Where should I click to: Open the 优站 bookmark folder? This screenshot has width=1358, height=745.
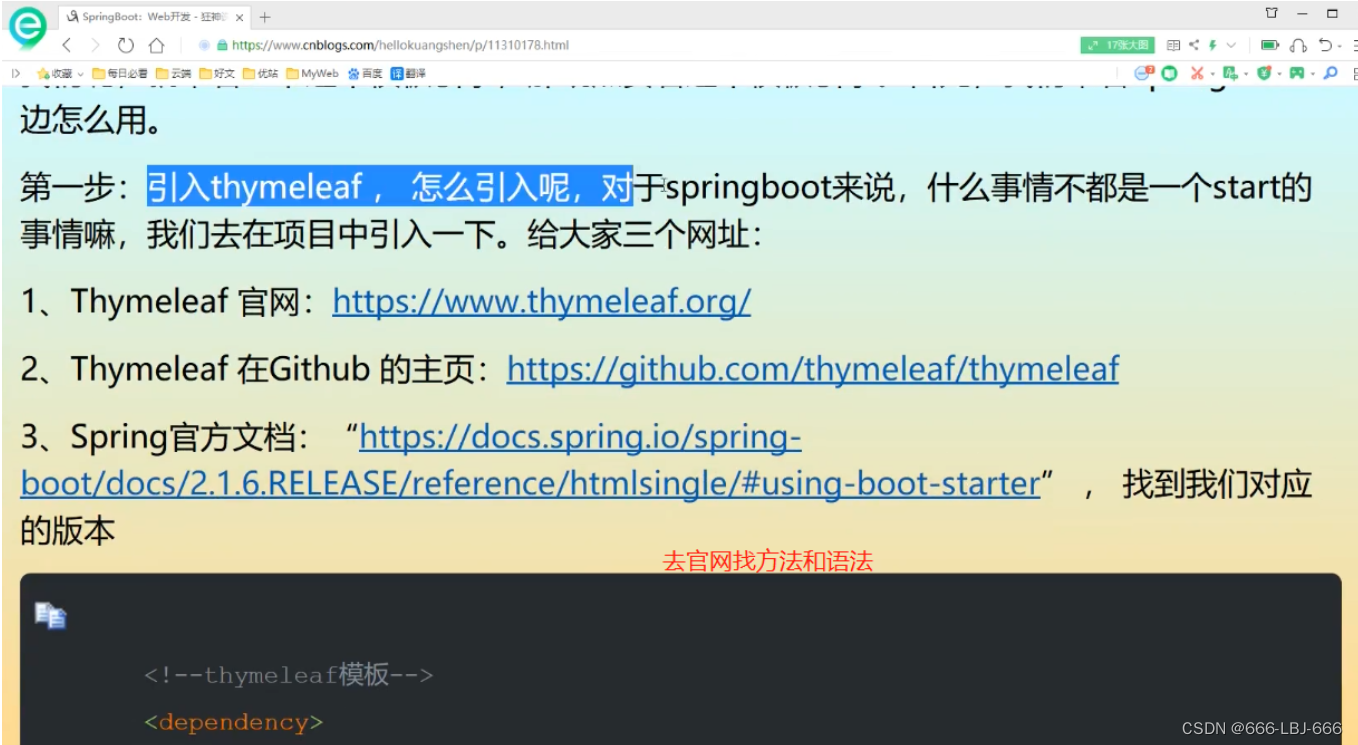(260, 73)
